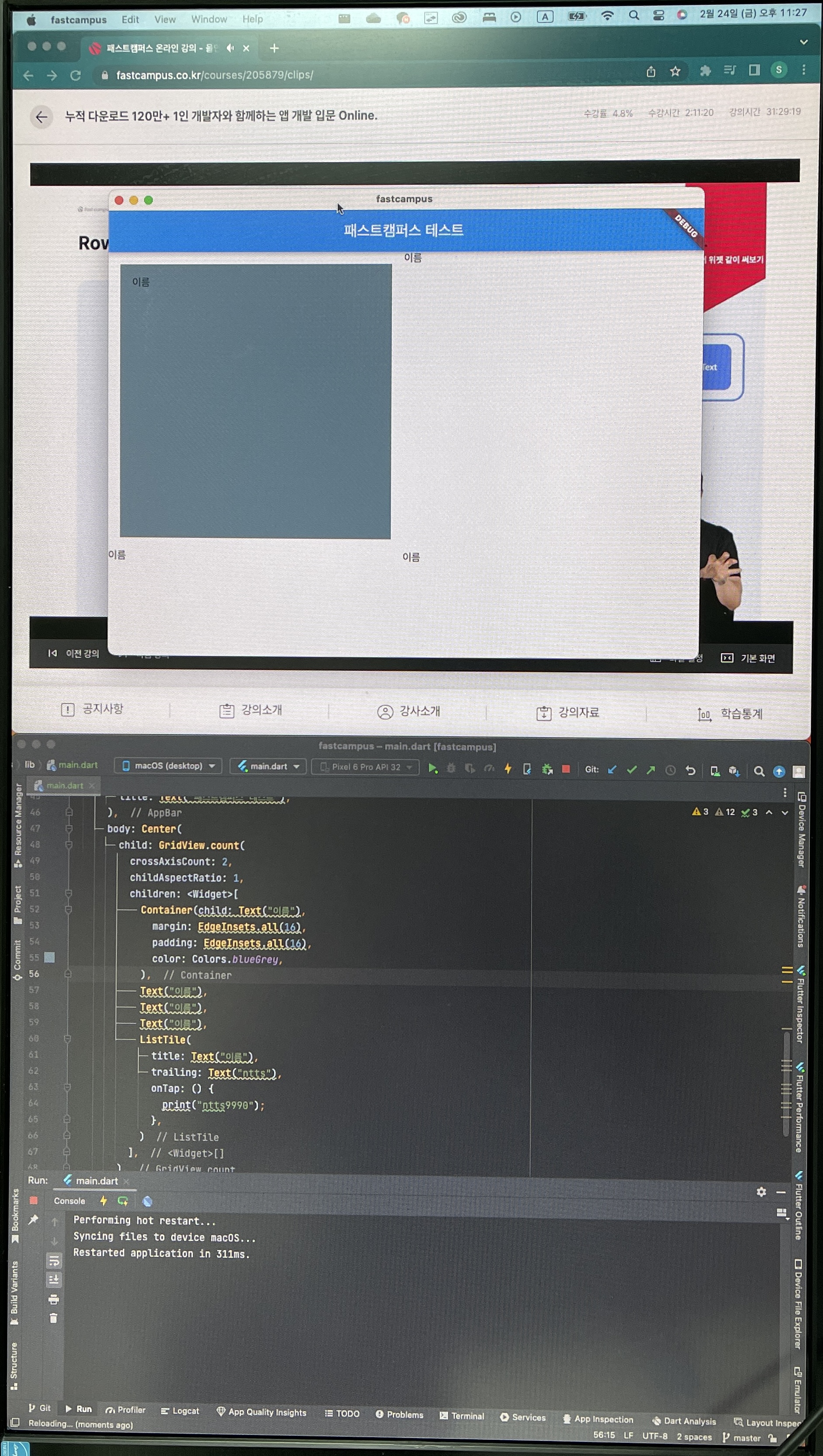Open Chrome three-dot menu
The height and width of the screenshot is (1456, 823).
pos(803,69)
